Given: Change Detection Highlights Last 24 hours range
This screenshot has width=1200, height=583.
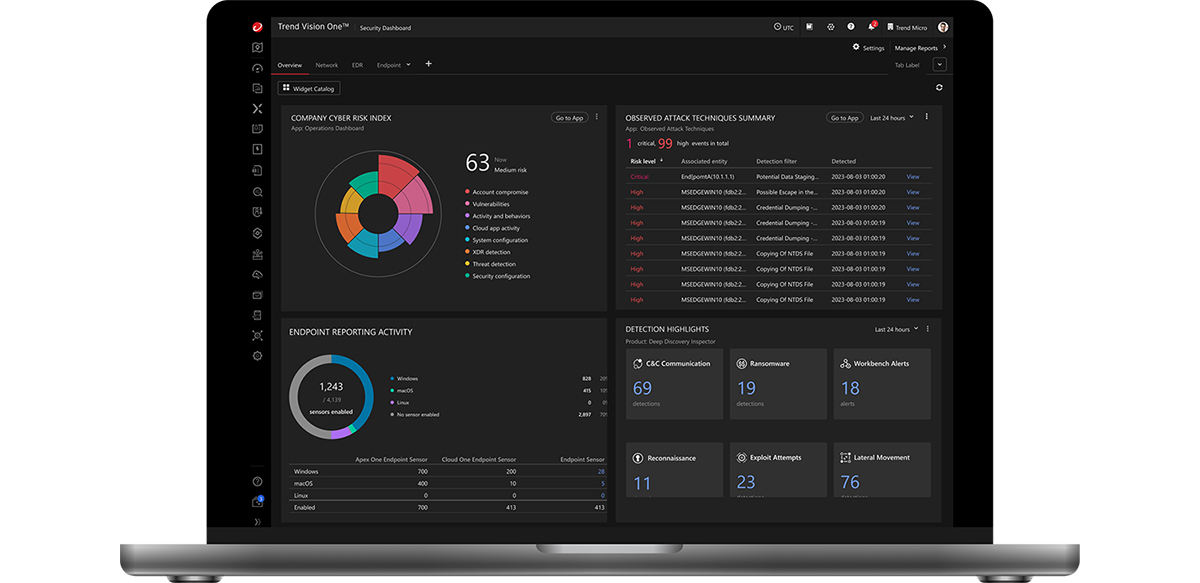Looking at the screenshot, I should pyautogui.click(x=896, y=329).
